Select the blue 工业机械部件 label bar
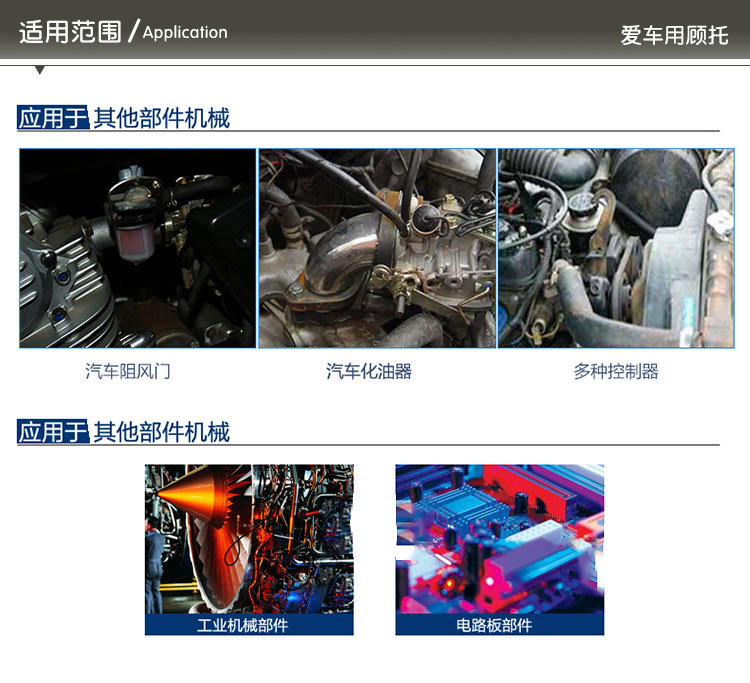This screenshot has height=683, width=750. [249, 625]
